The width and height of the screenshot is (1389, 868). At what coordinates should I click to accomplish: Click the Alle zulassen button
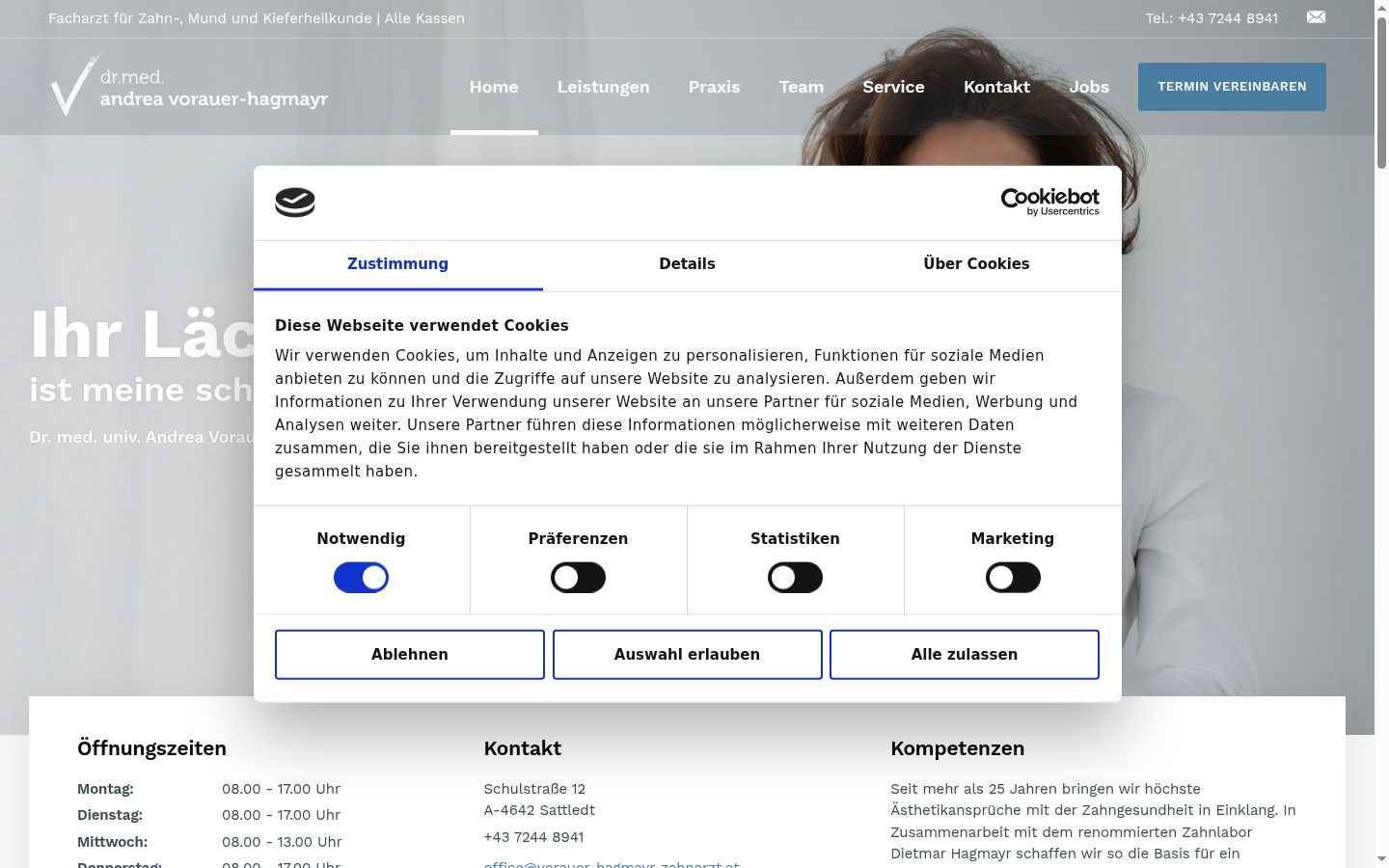(x=965, y=655)
